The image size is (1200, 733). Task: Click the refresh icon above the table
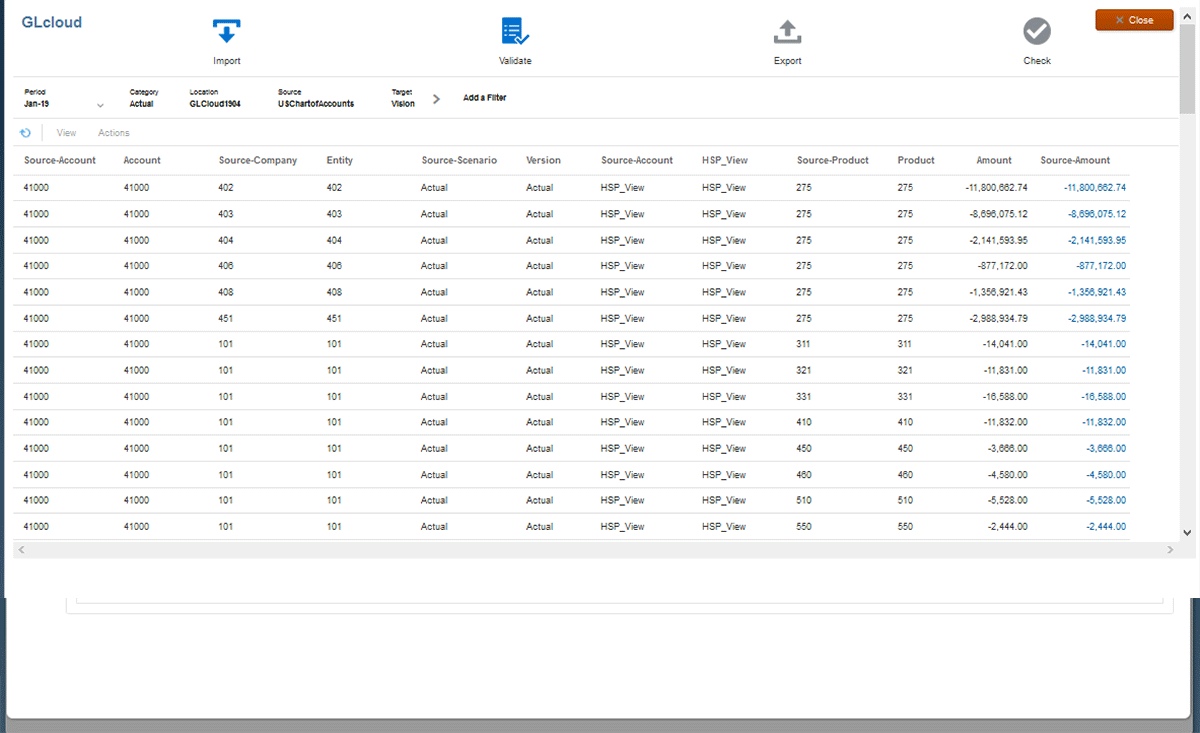[25, 132]
